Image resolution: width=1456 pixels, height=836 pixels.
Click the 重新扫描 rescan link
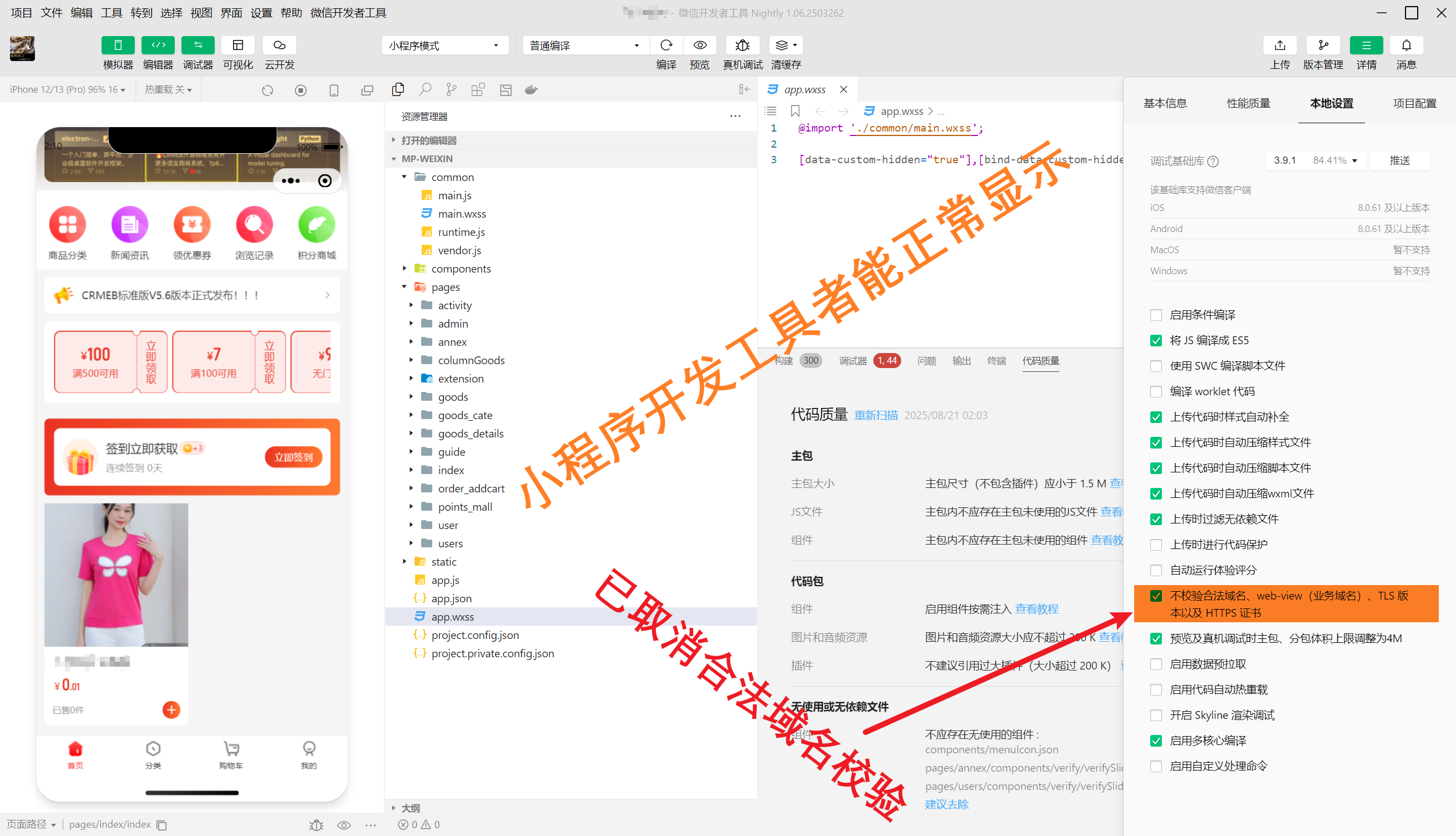click(876, 415)
